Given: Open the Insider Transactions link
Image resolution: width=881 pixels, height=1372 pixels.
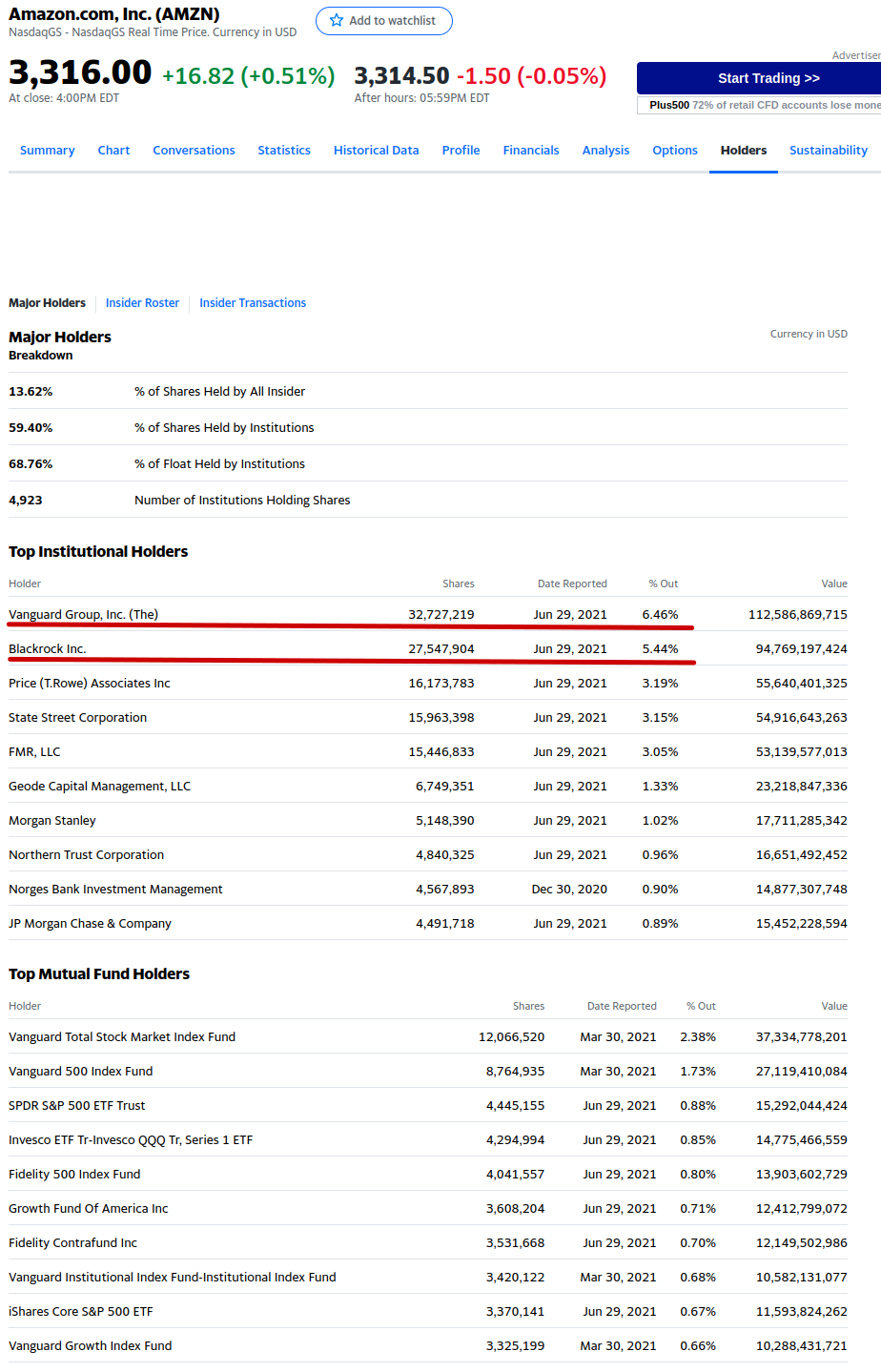Looking at the screenshot, I should point(253,303).
